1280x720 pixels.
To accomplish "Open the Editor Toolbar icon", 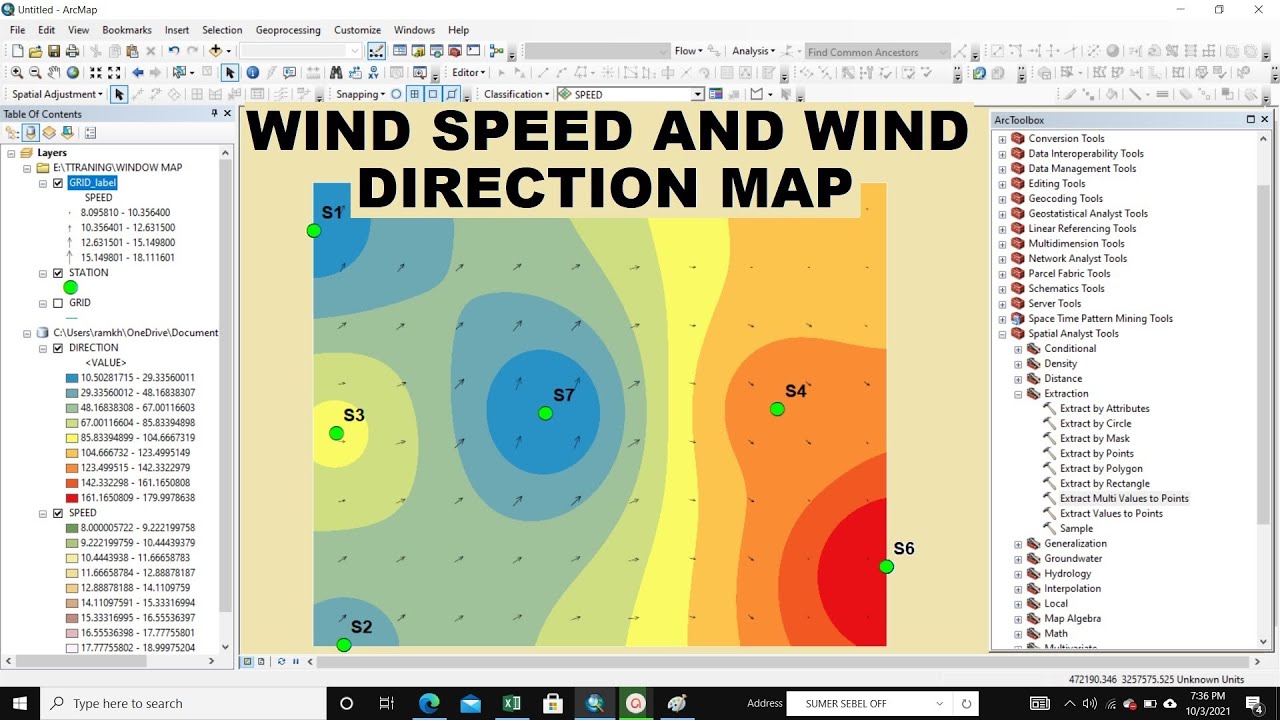I will tap(376, 51).
